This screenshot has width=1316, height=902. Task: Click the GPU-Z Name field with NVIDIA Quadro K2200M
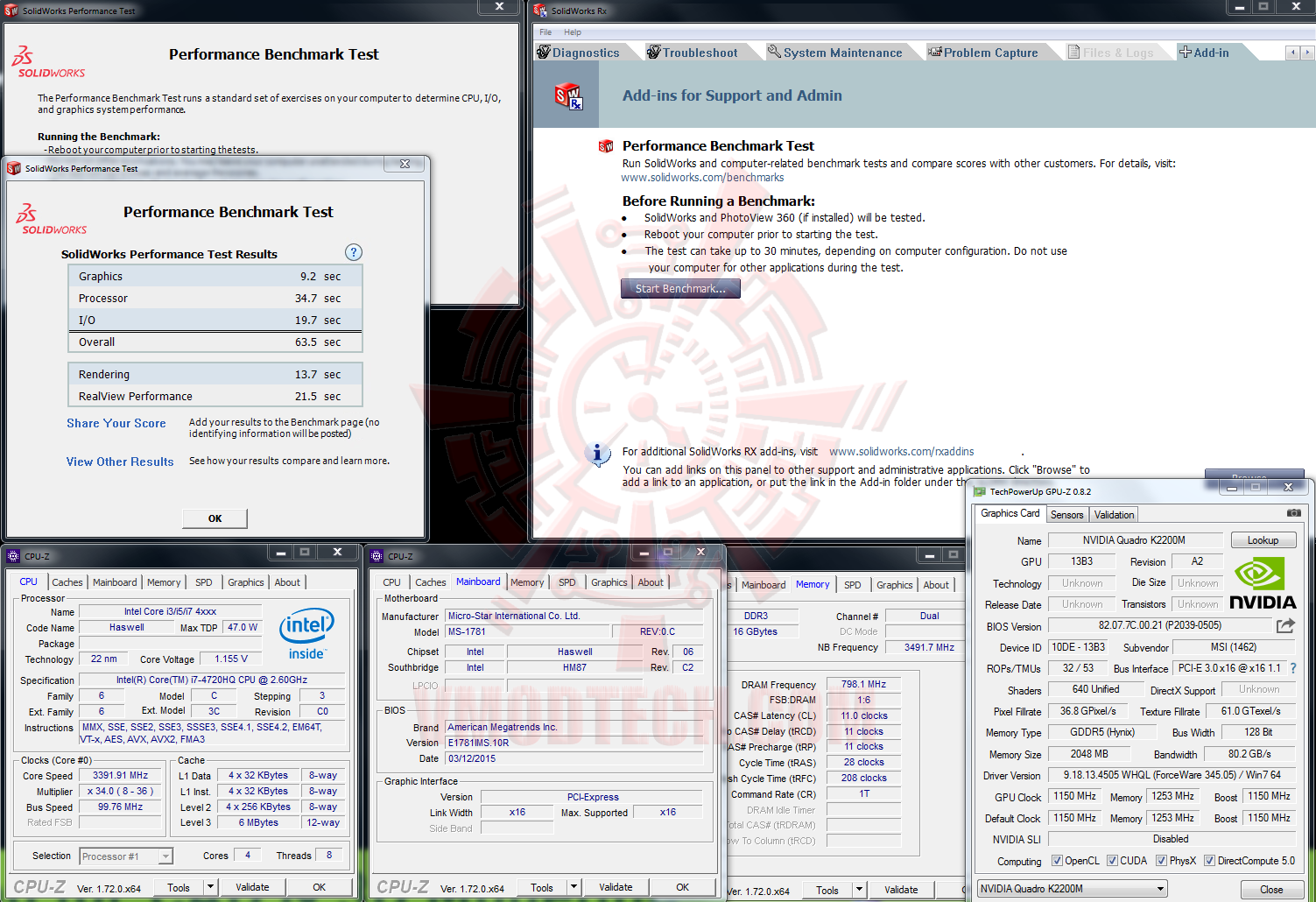click(1135, 540)
